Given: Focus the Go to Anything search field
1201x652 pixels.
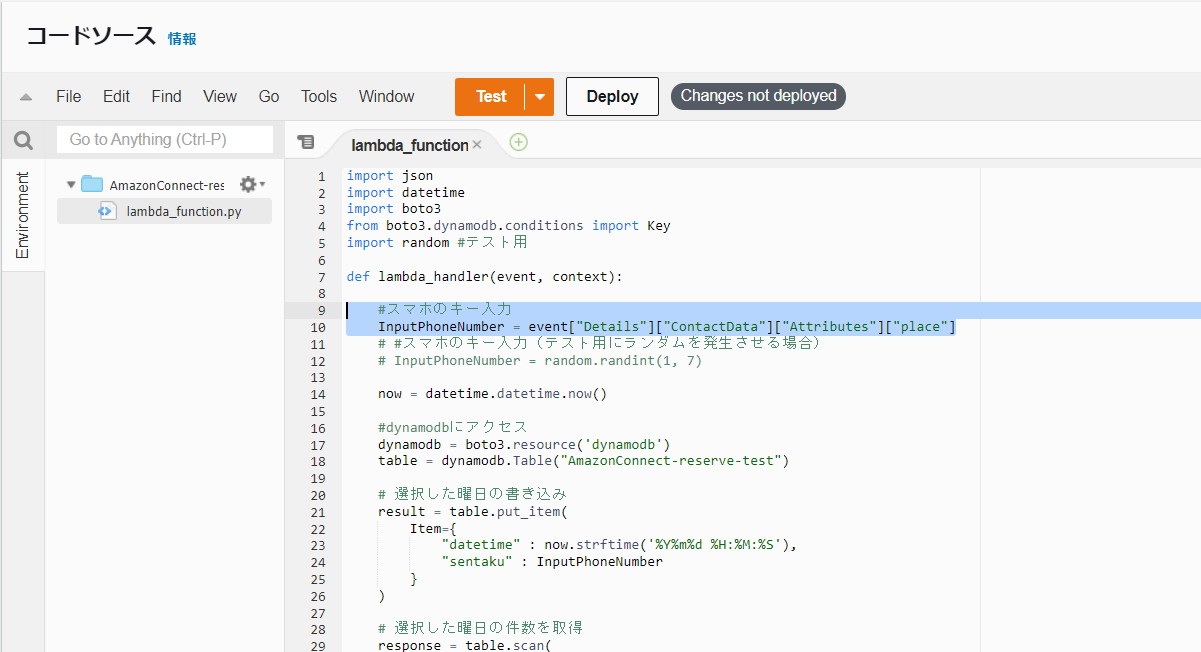Looking at the screenshot, I should (x=165, y=140).
